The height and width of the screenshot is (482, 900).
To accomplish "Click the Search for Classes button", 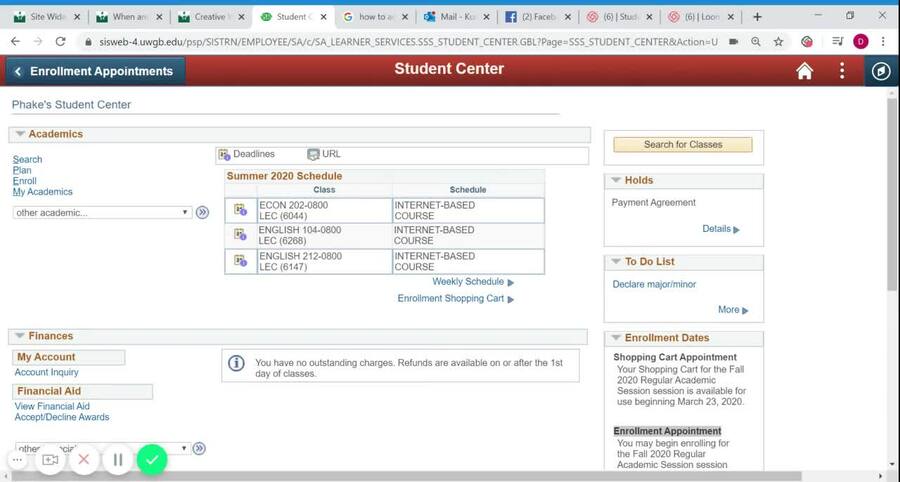I will (x=682, y=145).
